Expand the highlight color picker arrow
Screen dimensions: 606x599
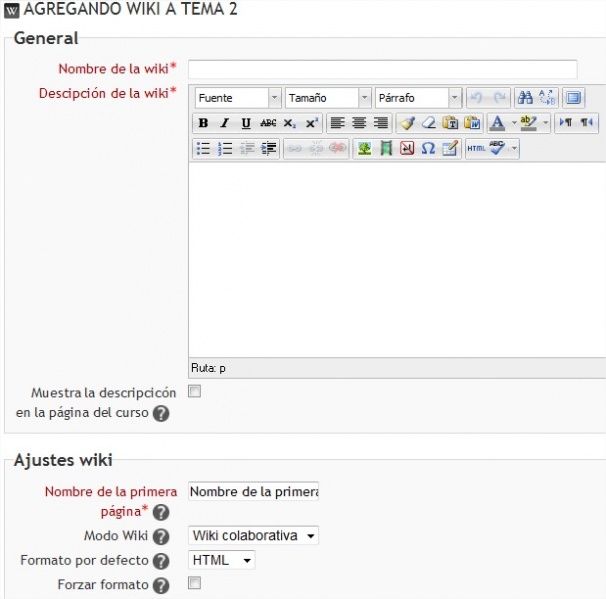(545, 123)
